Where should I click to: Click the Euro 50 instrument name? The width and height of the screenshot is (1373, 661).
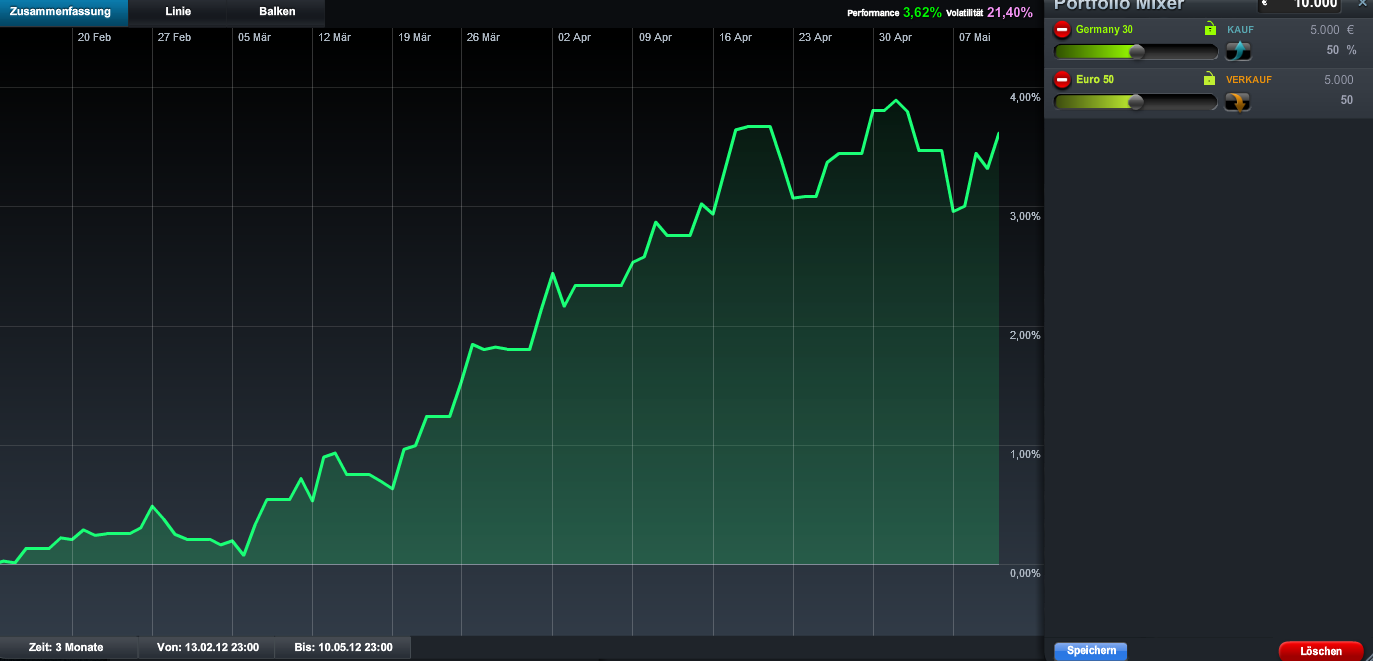[1094, 79]
